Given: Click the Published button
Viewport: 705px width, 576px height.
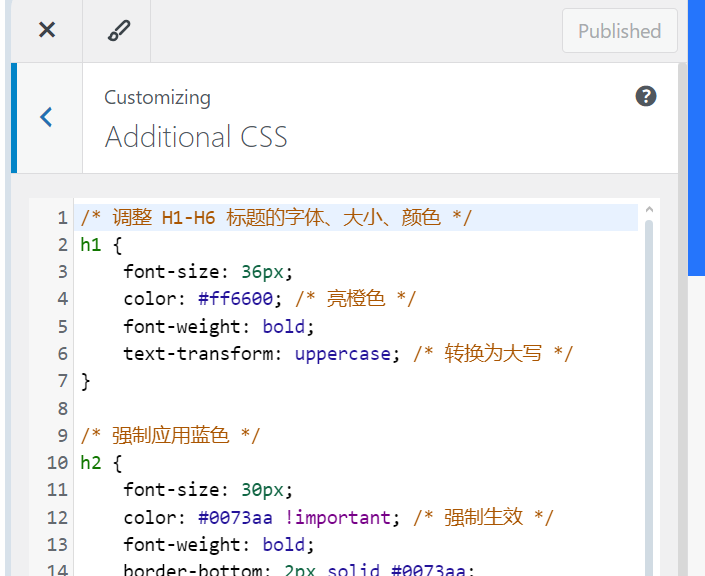Looking at the screenshot, I should [620, 31].
